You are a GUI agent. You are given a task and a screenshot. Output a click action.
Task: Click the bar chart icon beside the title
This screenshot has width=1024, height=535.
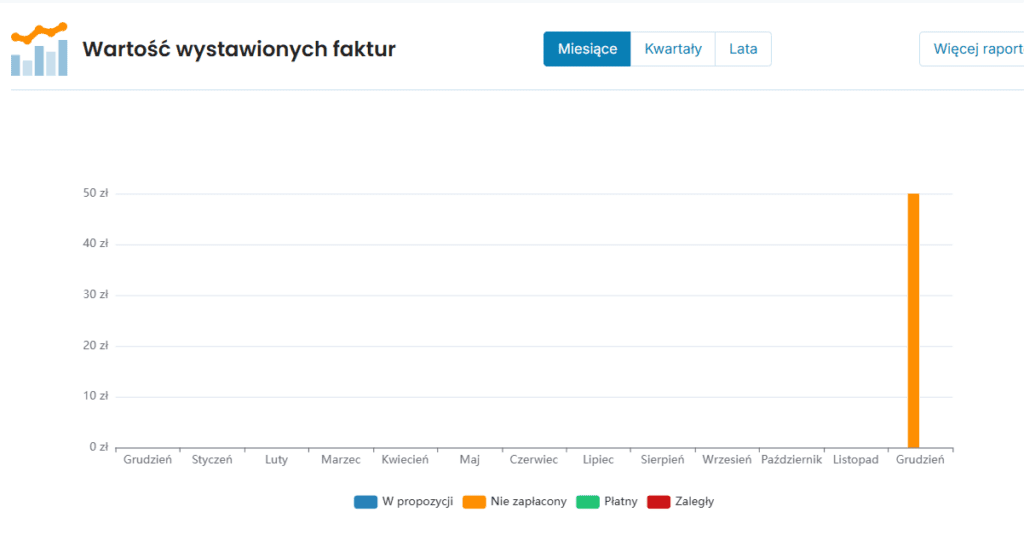coord(39,50)
